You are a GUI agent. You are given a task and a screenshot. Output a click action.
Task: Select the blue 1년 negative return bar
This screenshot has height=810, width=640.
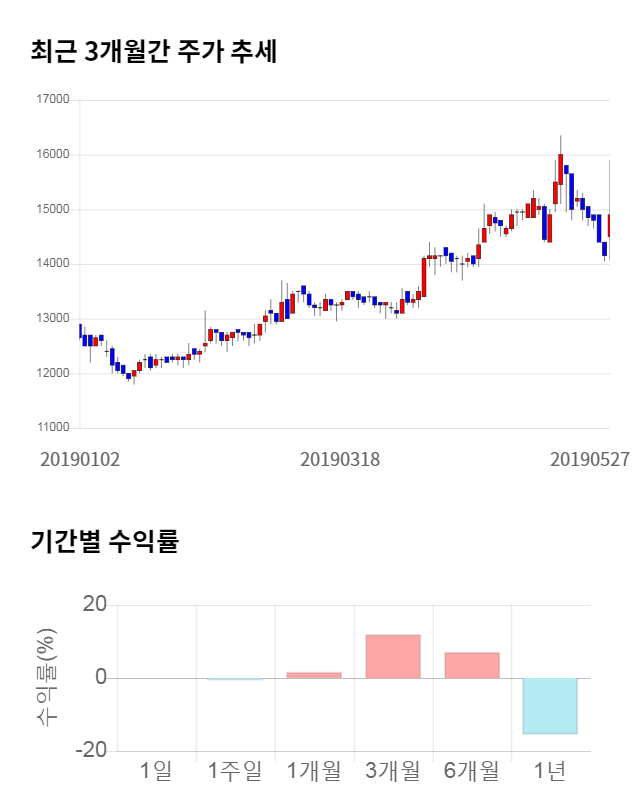point(550,706)
